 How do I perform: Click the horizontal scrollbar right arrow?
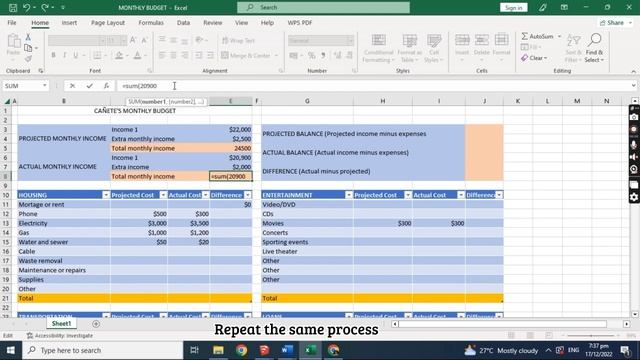(627, 324)
